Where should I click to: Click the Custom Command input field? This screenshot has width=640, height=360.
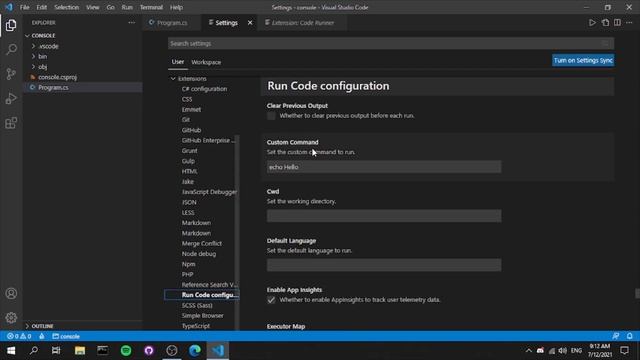384,167
